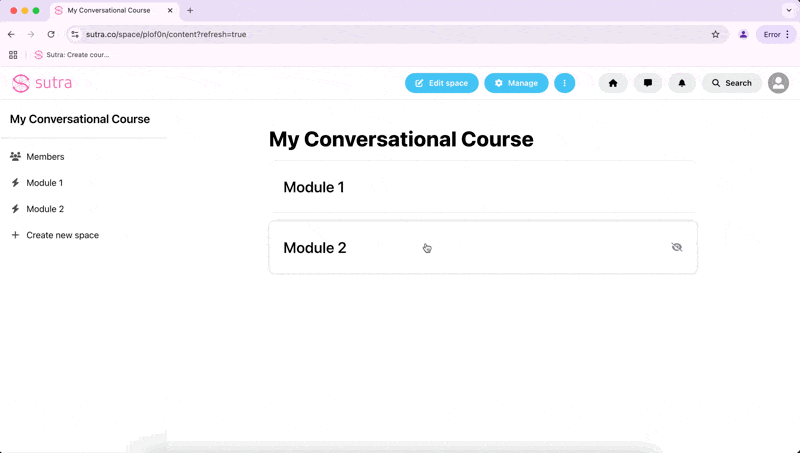Open Chrome apps grid icon
The height and width of the screenshot is (453, 800).
13,55
